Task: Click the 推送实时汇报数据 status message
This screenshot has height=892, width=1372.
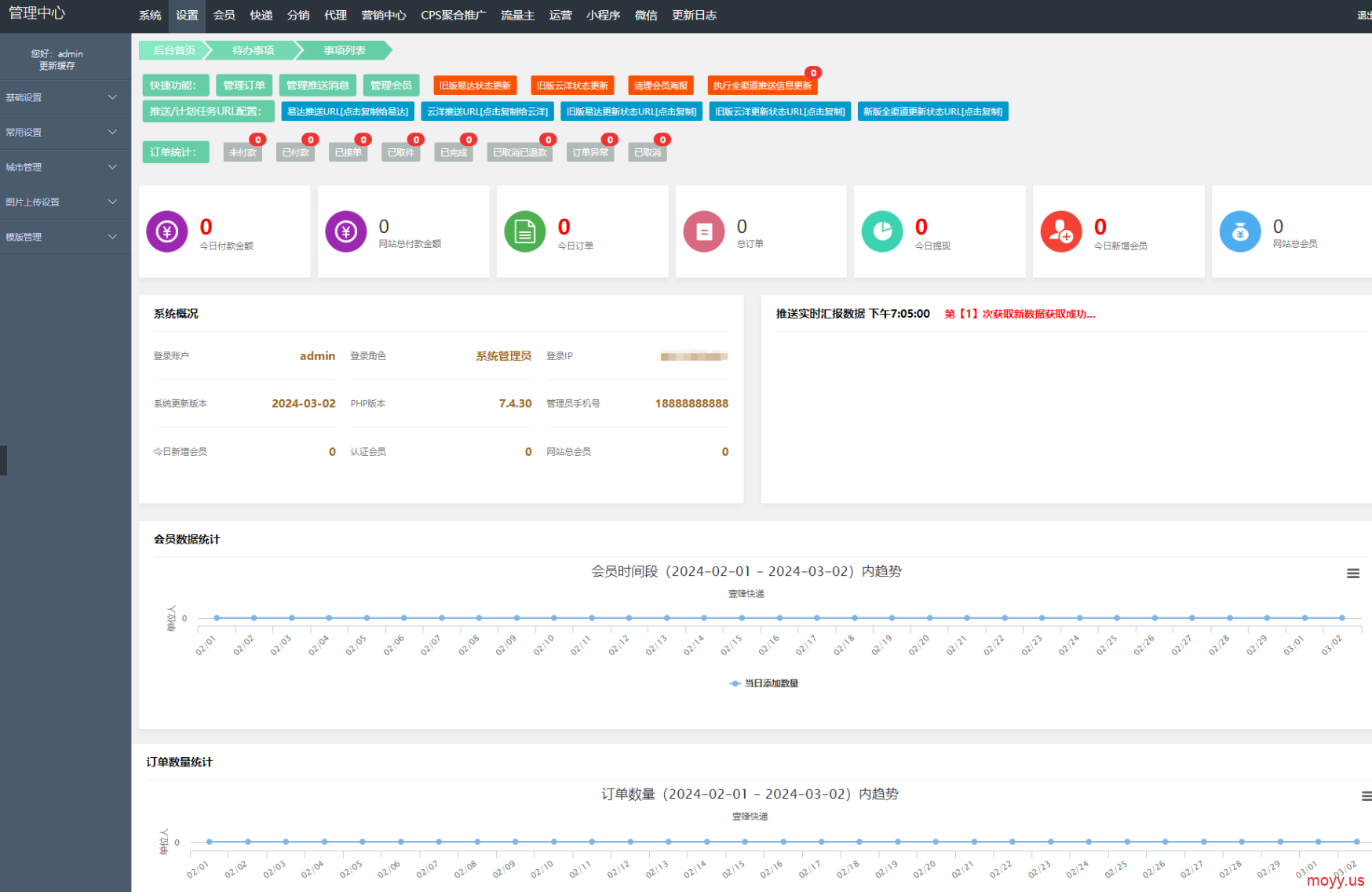Action: coord(1020,314)
